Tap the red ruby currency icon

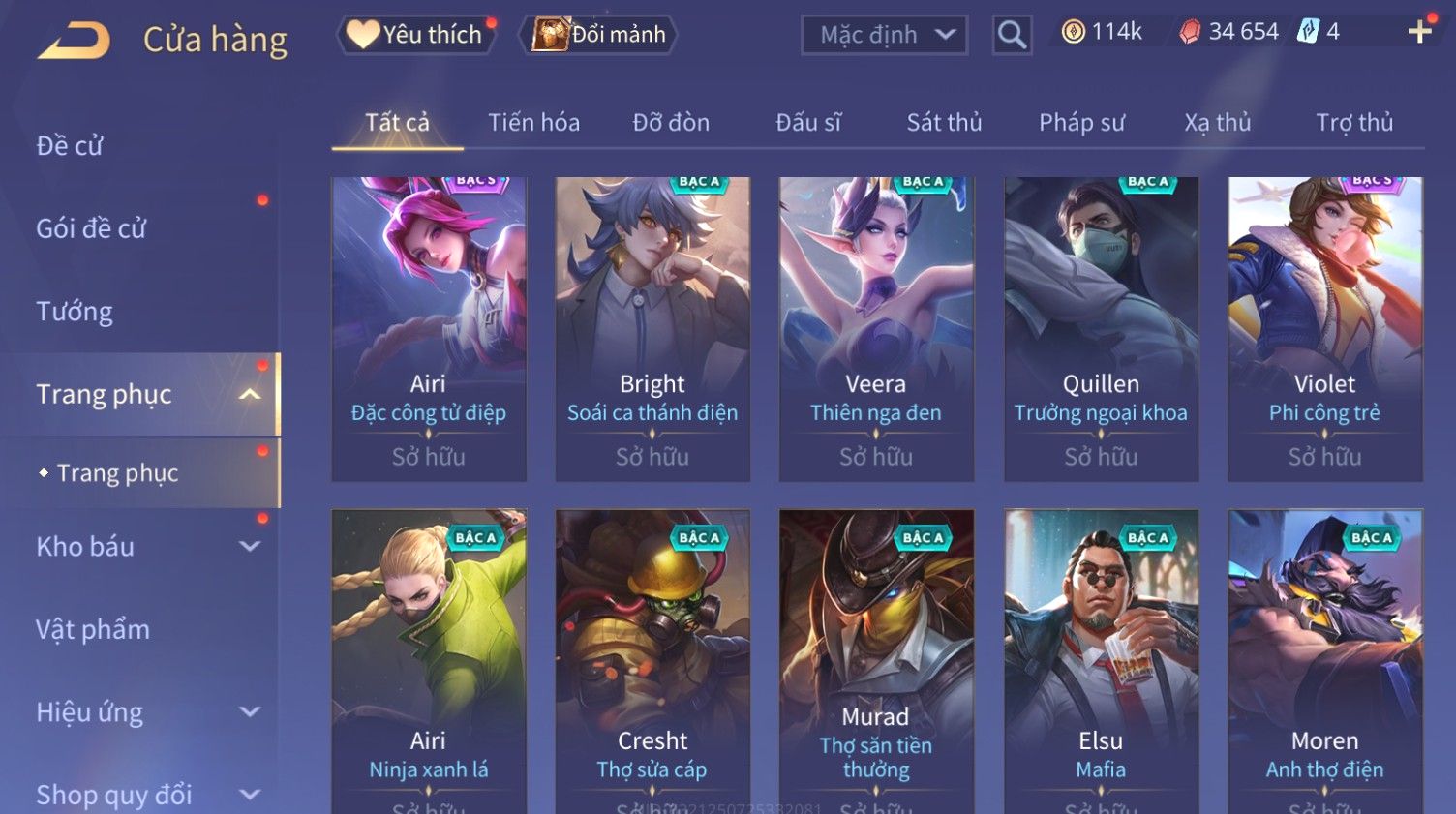(1190, 32)
